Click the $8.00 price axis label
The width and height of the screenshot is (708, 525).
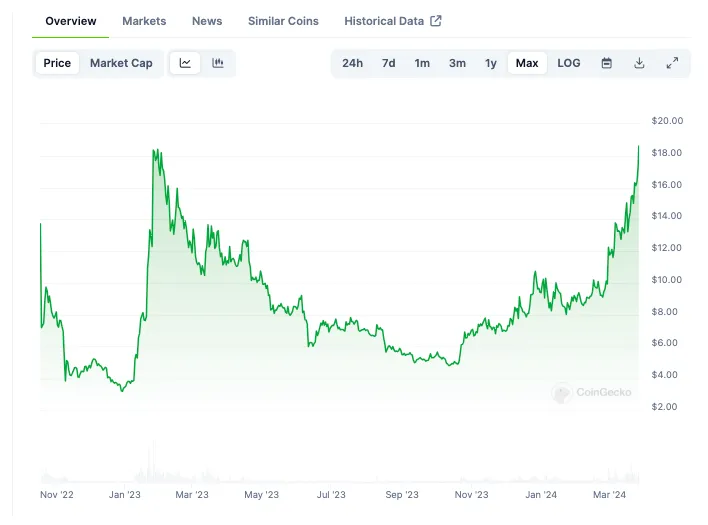click(664, 312)
